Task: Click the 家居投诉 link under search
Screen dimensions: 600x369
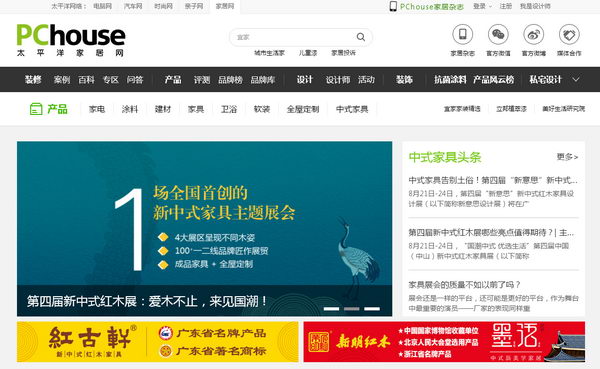Action: click(x=344, y=53)
